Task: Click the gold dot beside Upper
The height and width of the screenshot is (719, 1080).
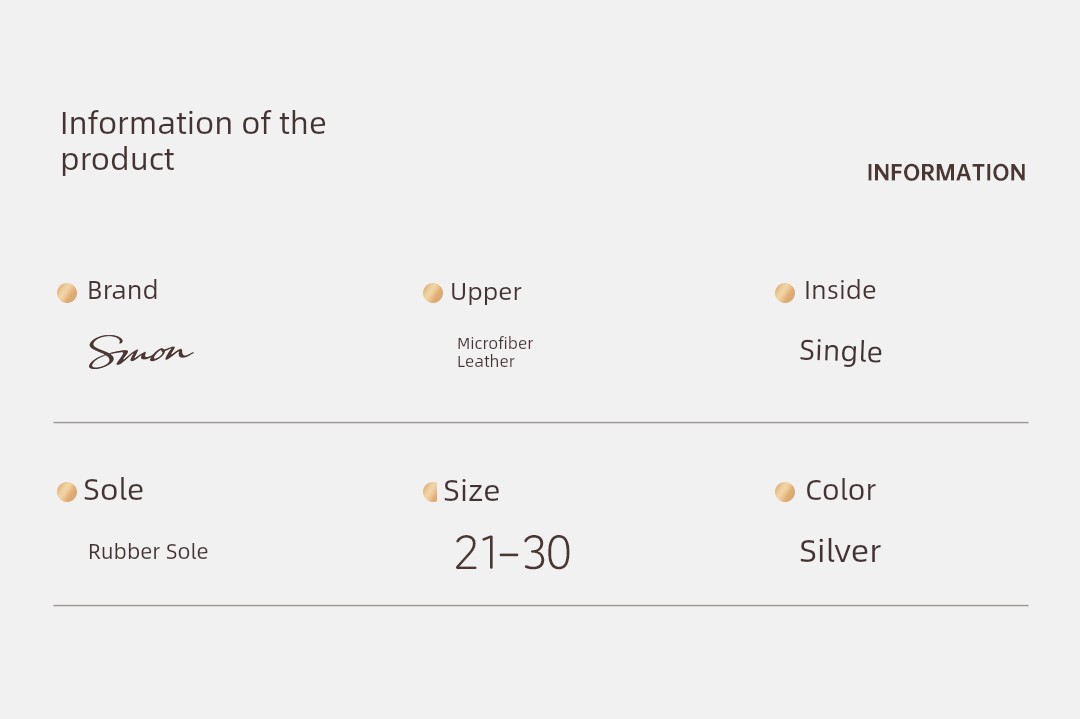Action: (433, 293)
